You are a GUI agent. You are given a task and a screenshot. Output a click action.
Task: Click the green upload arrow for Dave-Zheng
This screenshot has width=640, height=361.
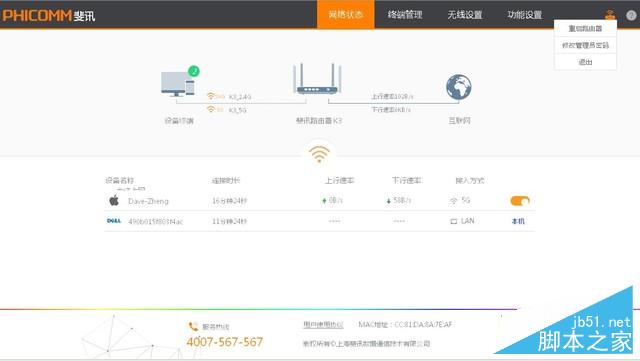[324, 201]
